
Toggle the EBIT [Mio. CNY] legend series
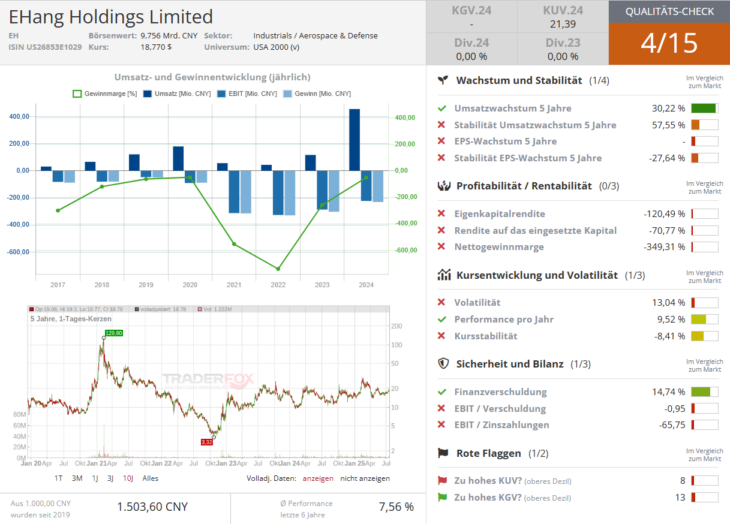(247, 94)
